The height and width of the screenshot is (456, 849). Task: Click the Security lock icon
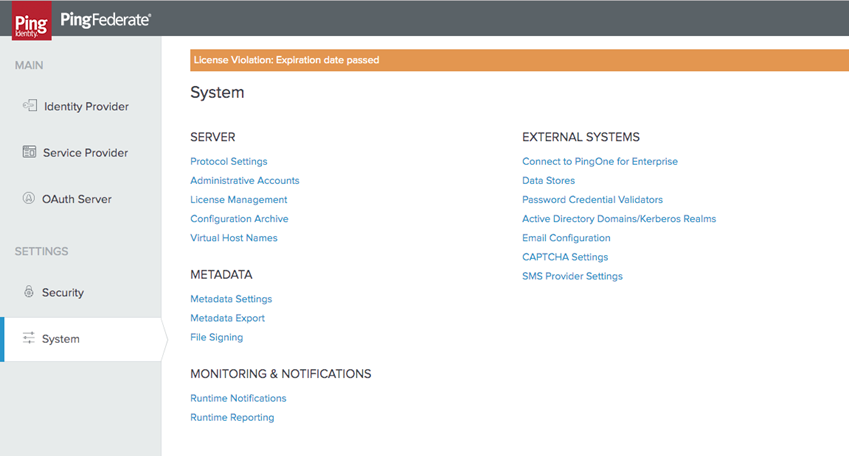tap(29, 291)
